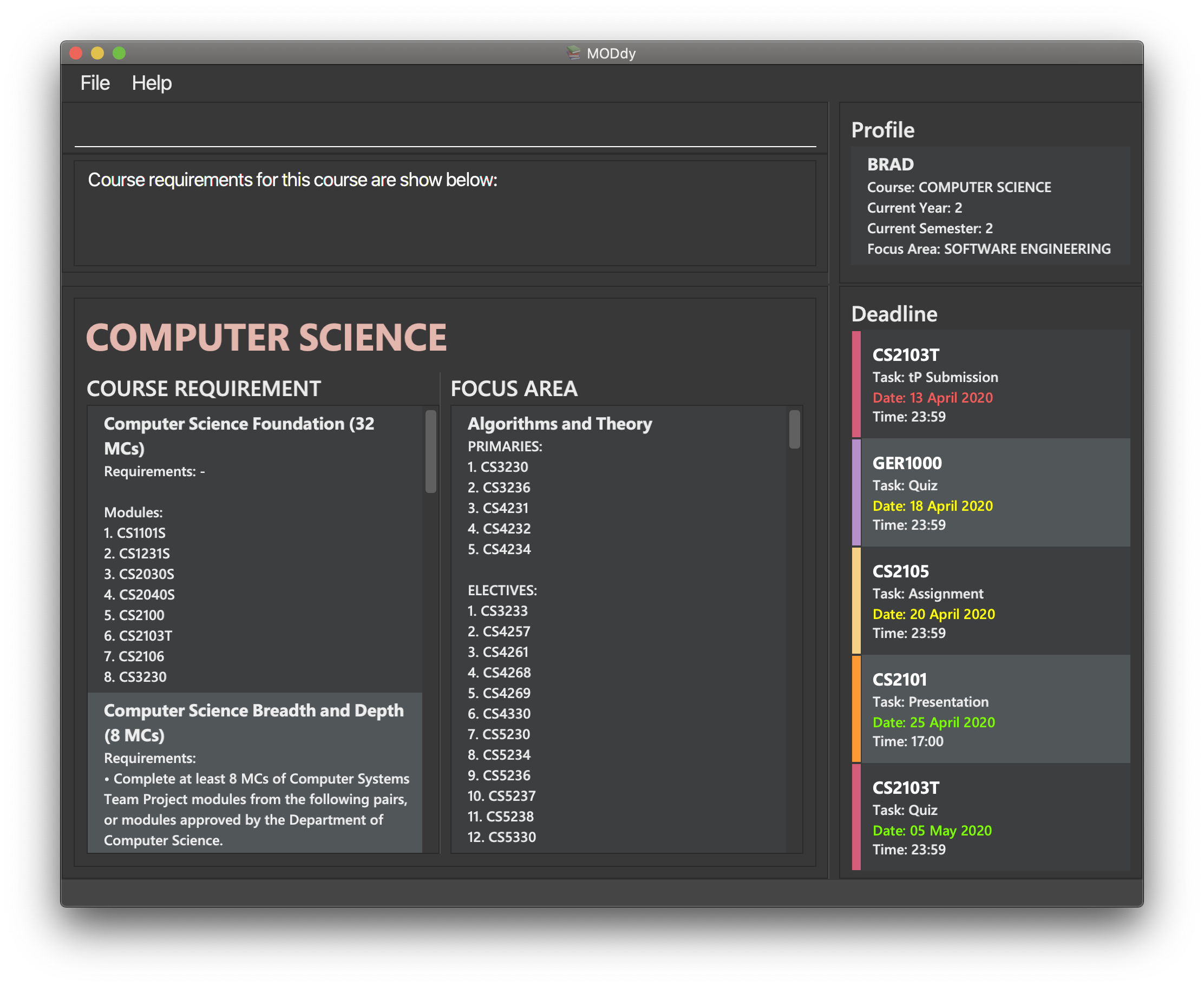Click the green maximize window button

point(119,53)
